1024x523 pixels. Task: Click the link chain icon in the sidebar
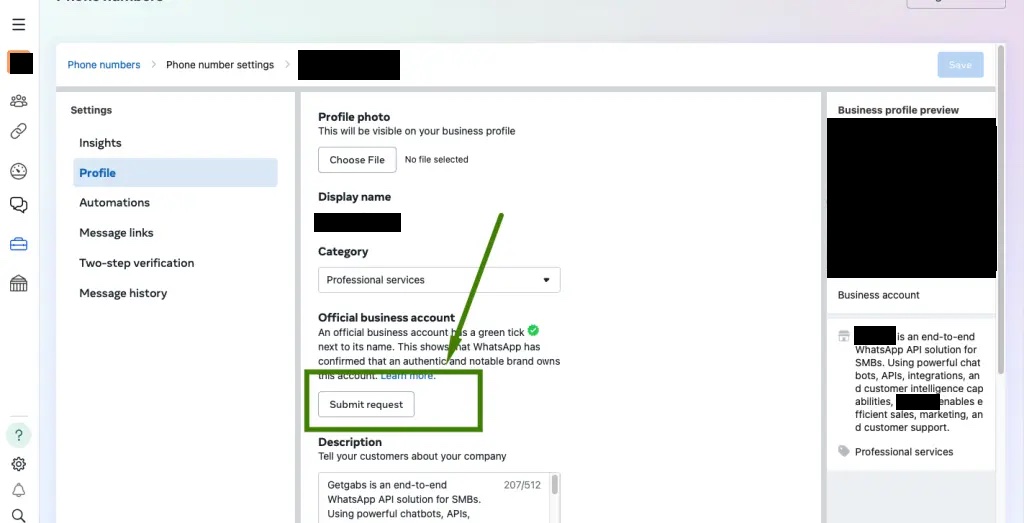click(x=19, y=131)
